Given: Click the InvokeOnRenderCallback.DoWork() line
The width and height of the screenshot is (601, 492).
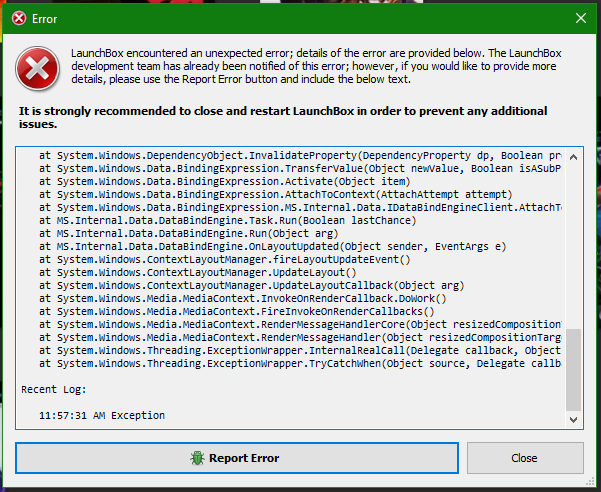Looking at the screenshot, I should 243,299.
